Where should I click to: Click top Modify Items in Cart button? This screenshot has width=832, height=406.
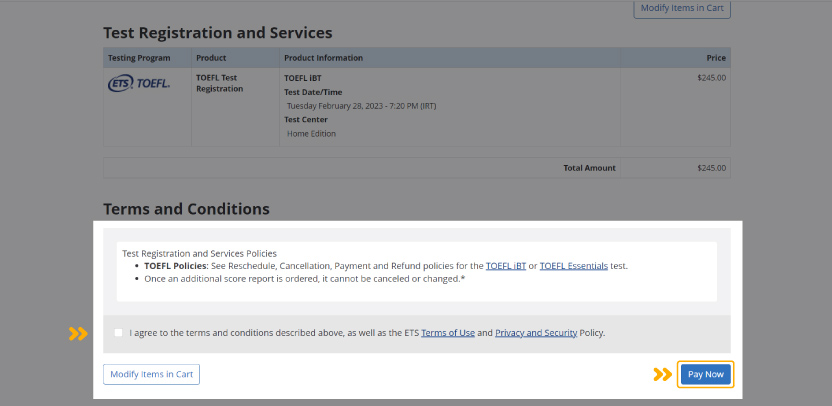coord(682,8)
